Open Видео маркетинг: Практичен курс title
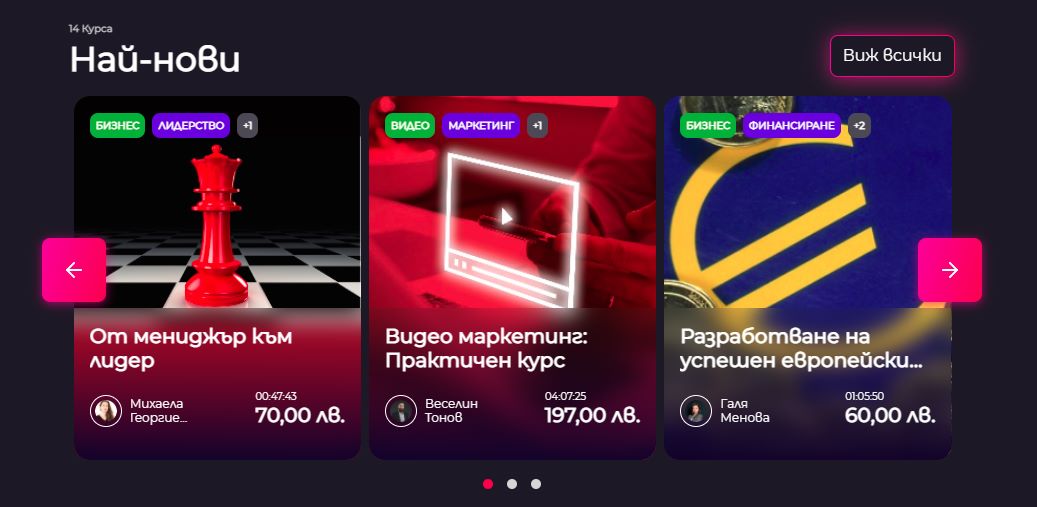 [x=486, y=348]
